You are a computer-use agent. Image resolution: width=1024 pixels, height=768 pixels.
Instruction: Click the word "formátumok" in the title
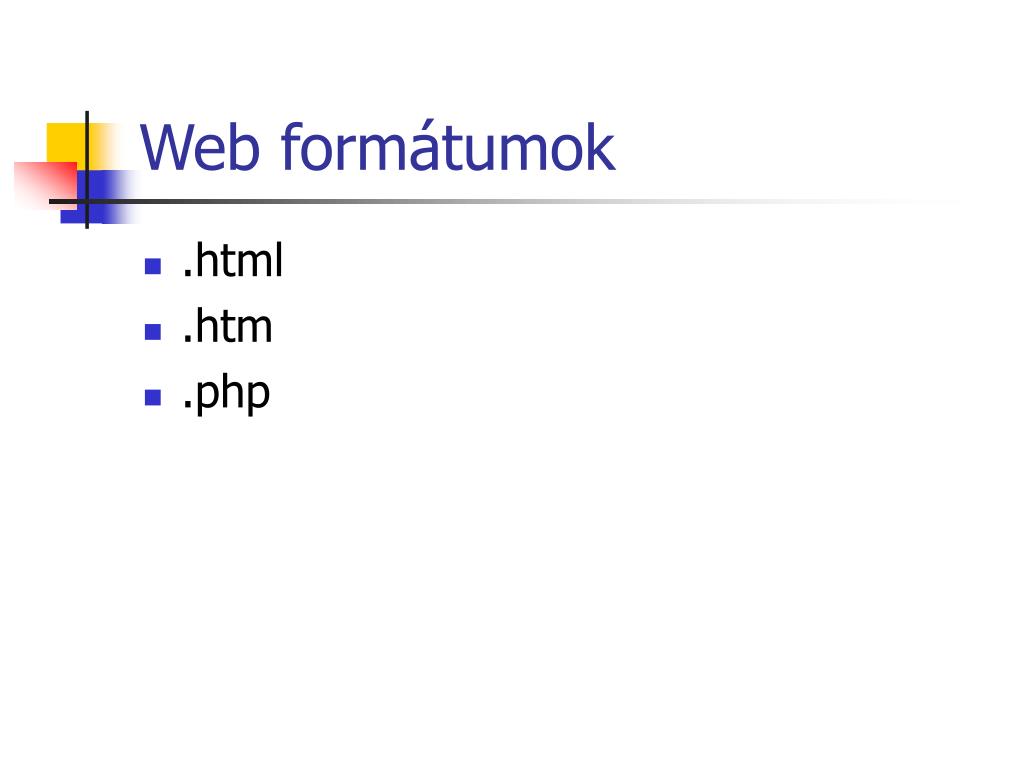pyautogui.click(x=448, y=146)
